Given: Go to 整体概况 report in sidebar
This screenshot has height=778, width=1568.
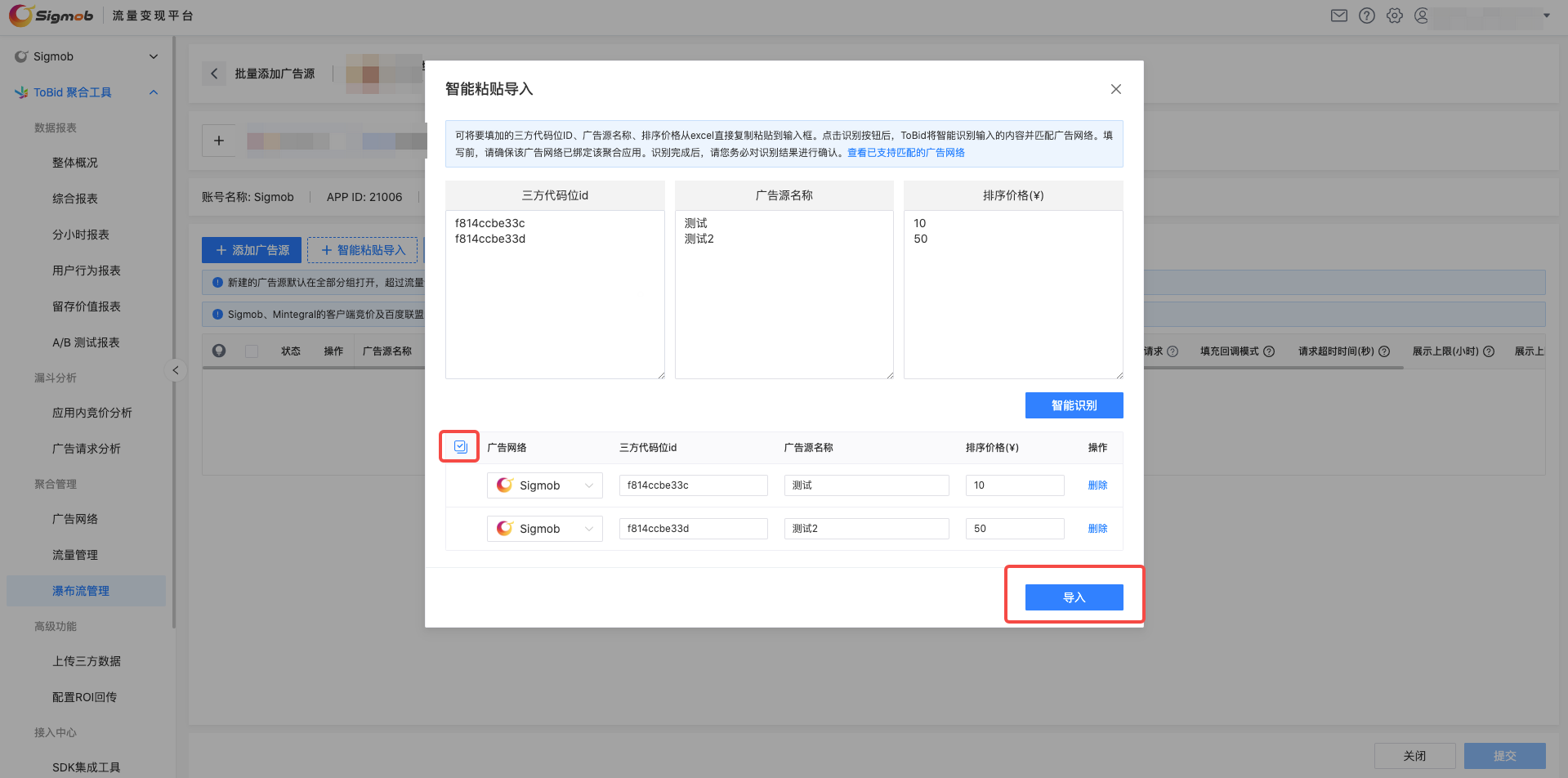Looking at the screenshot, I should tap(75, 163).
